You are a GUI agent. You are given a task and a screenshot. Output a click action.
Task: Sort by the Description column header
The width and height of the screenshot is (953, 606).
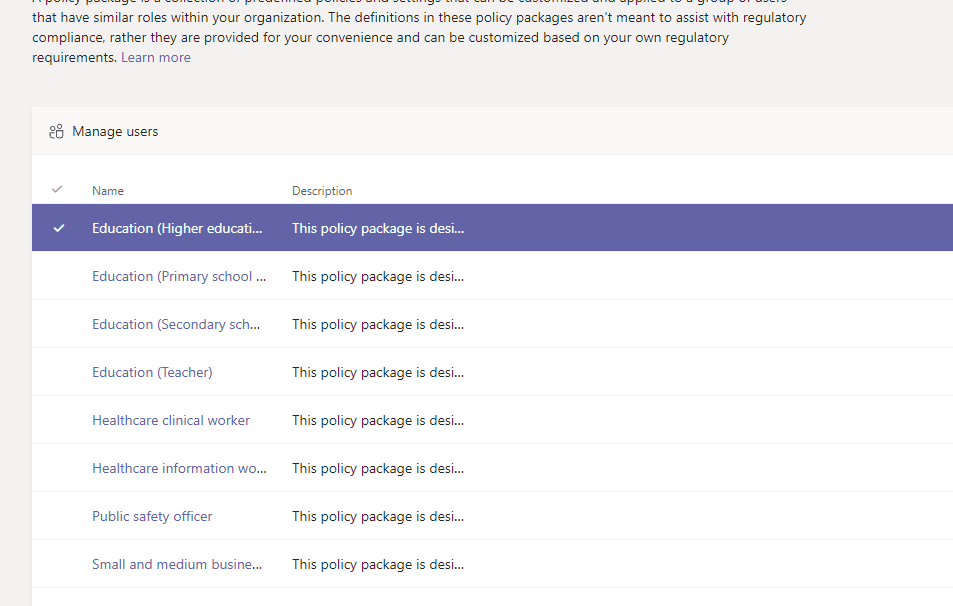[322, 191]
